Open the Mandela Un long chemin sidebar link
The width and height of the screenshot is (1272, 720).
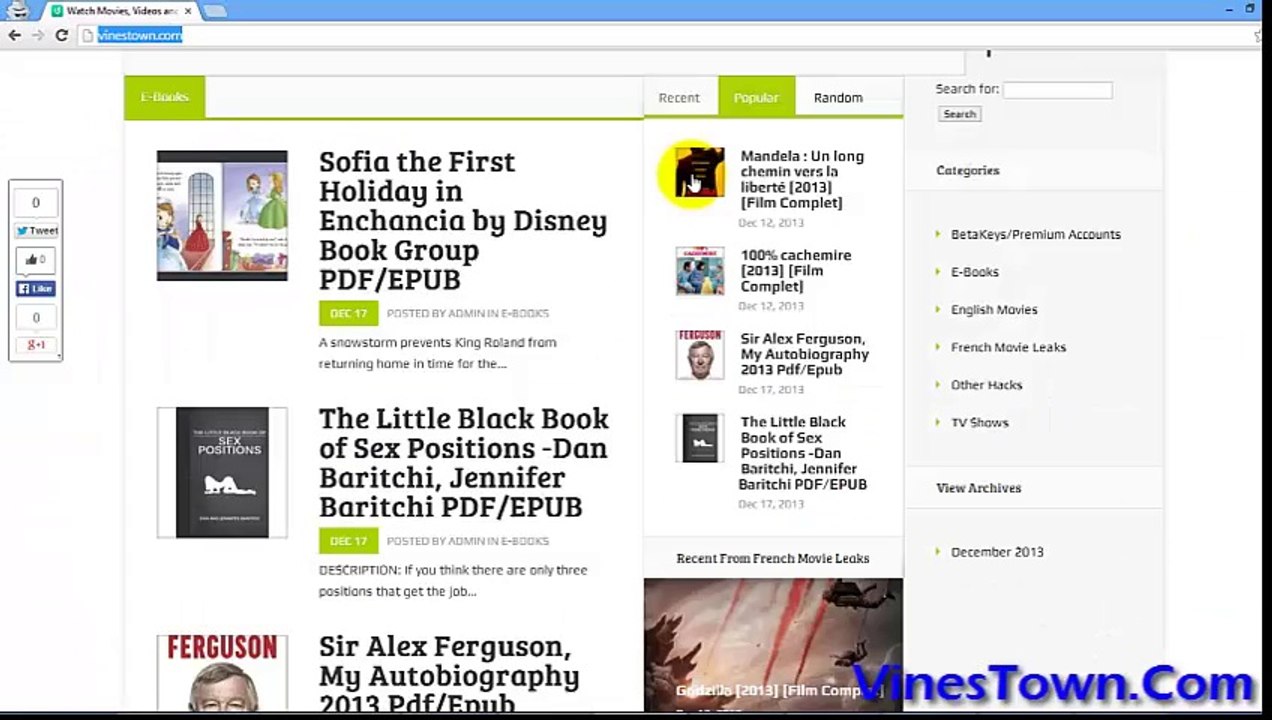(802, 179)
